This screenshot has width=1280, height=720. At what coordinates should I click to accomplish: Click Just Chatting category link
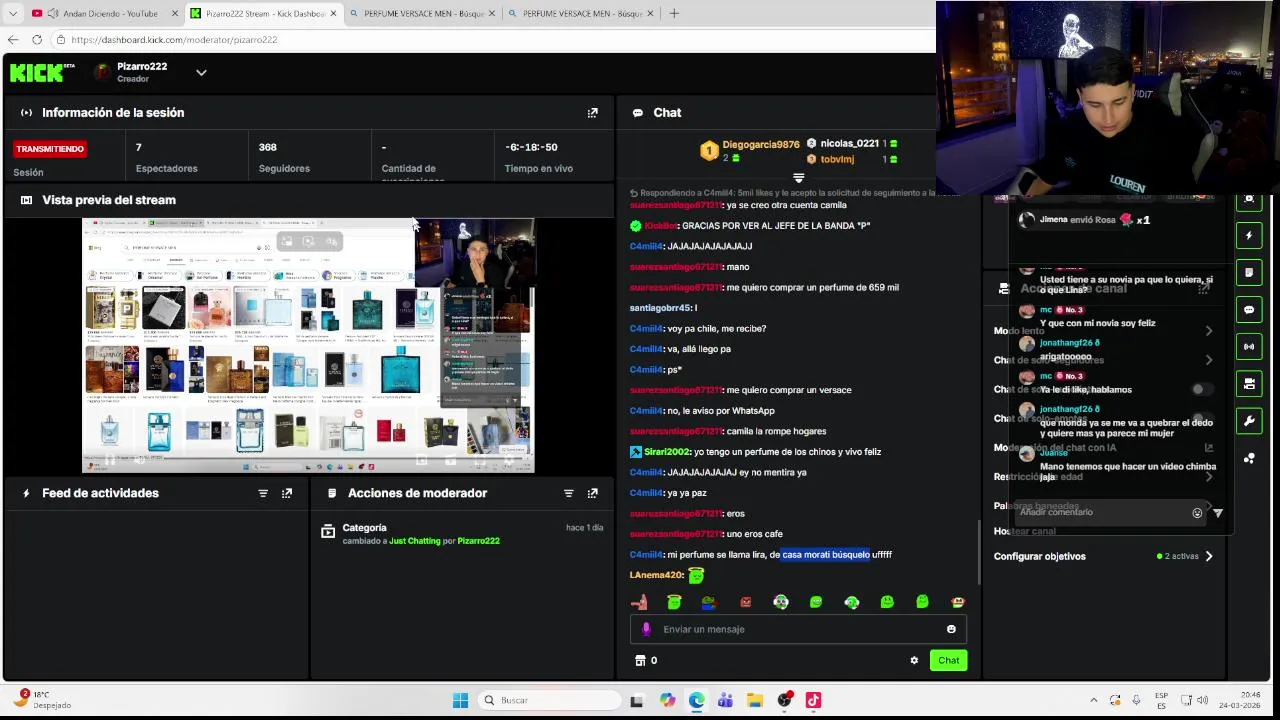415,541
